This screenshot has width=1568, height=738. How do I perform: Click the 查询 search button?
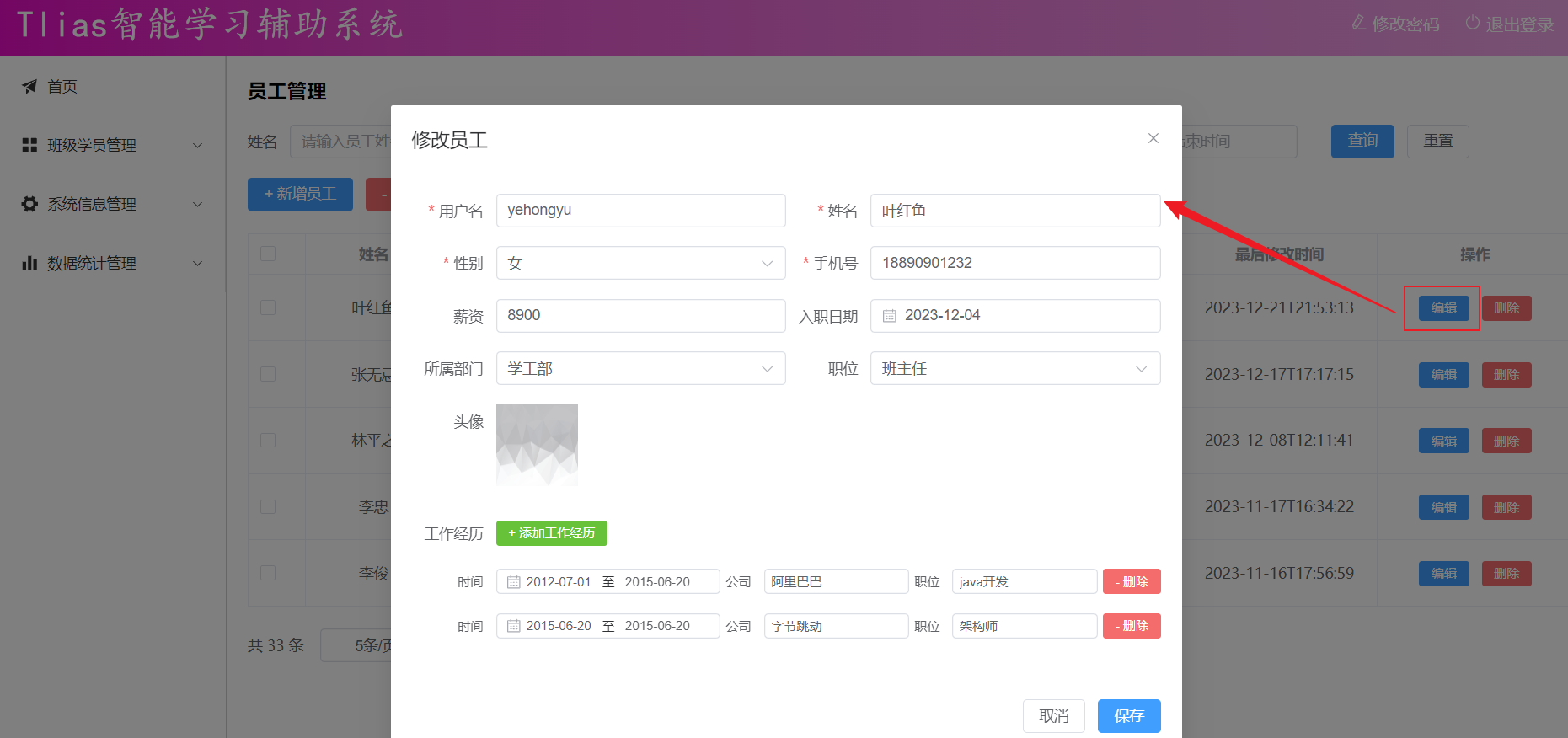(1362, 141)
